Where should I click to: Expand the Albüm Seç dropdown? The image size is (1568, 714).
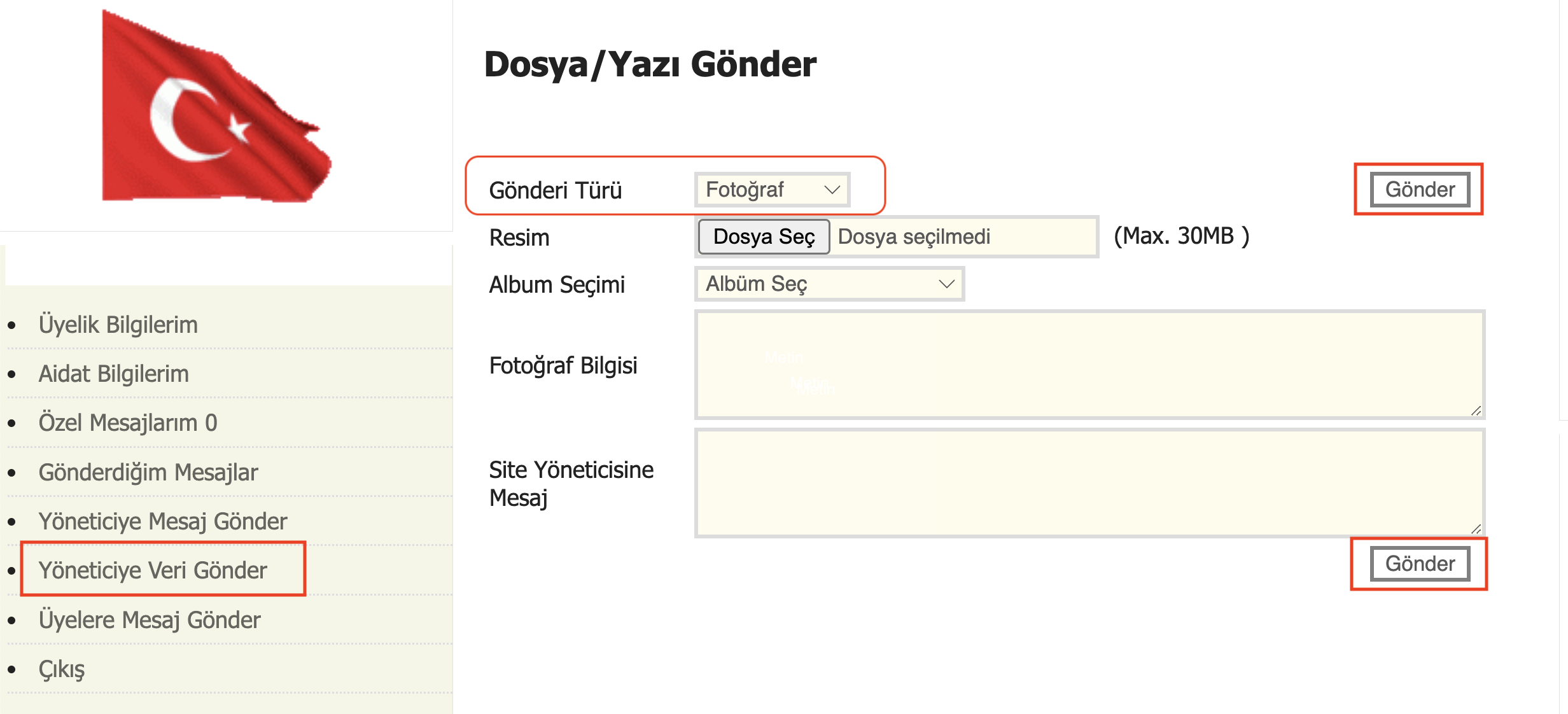pyautogui.click(x=829, y=284)
